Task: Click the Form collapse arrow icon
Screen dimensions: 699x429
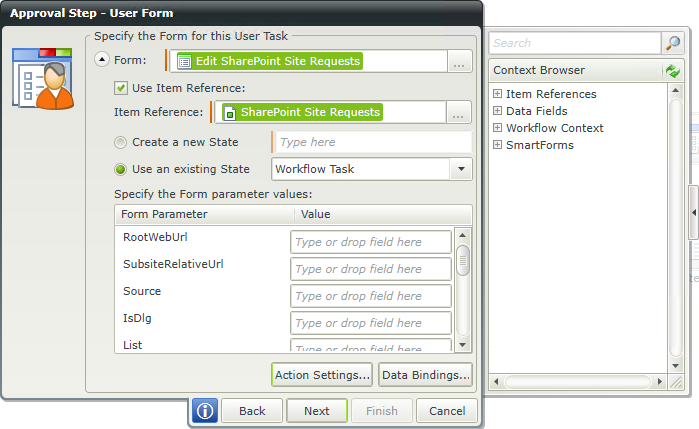Action: (x=102, y=60)
